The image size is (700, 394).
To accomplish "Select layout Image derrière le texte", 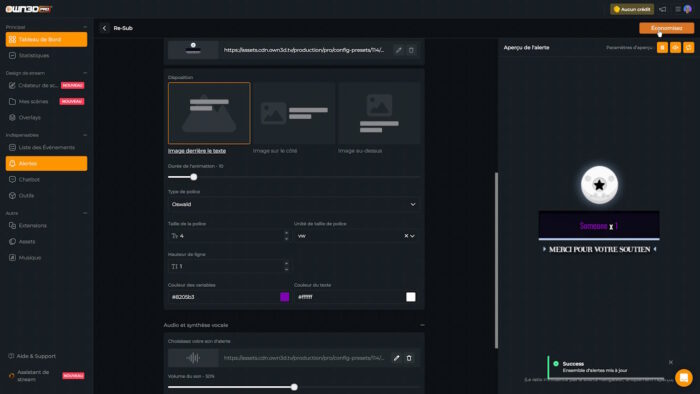I will coord(209,113).
